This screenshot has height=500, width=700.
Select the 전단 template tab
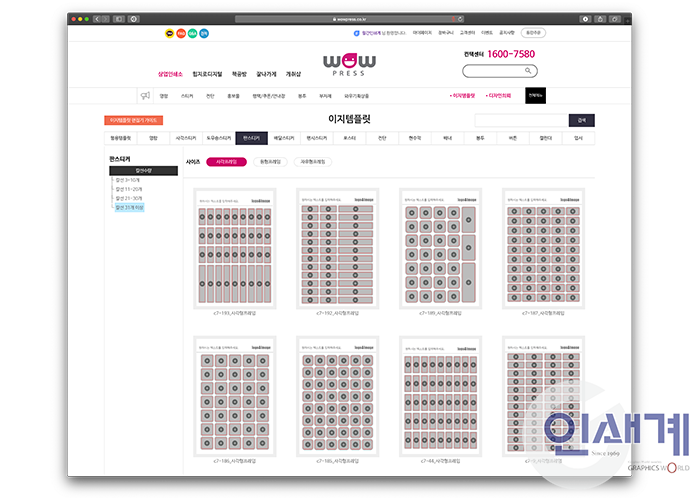coord(382,138)
